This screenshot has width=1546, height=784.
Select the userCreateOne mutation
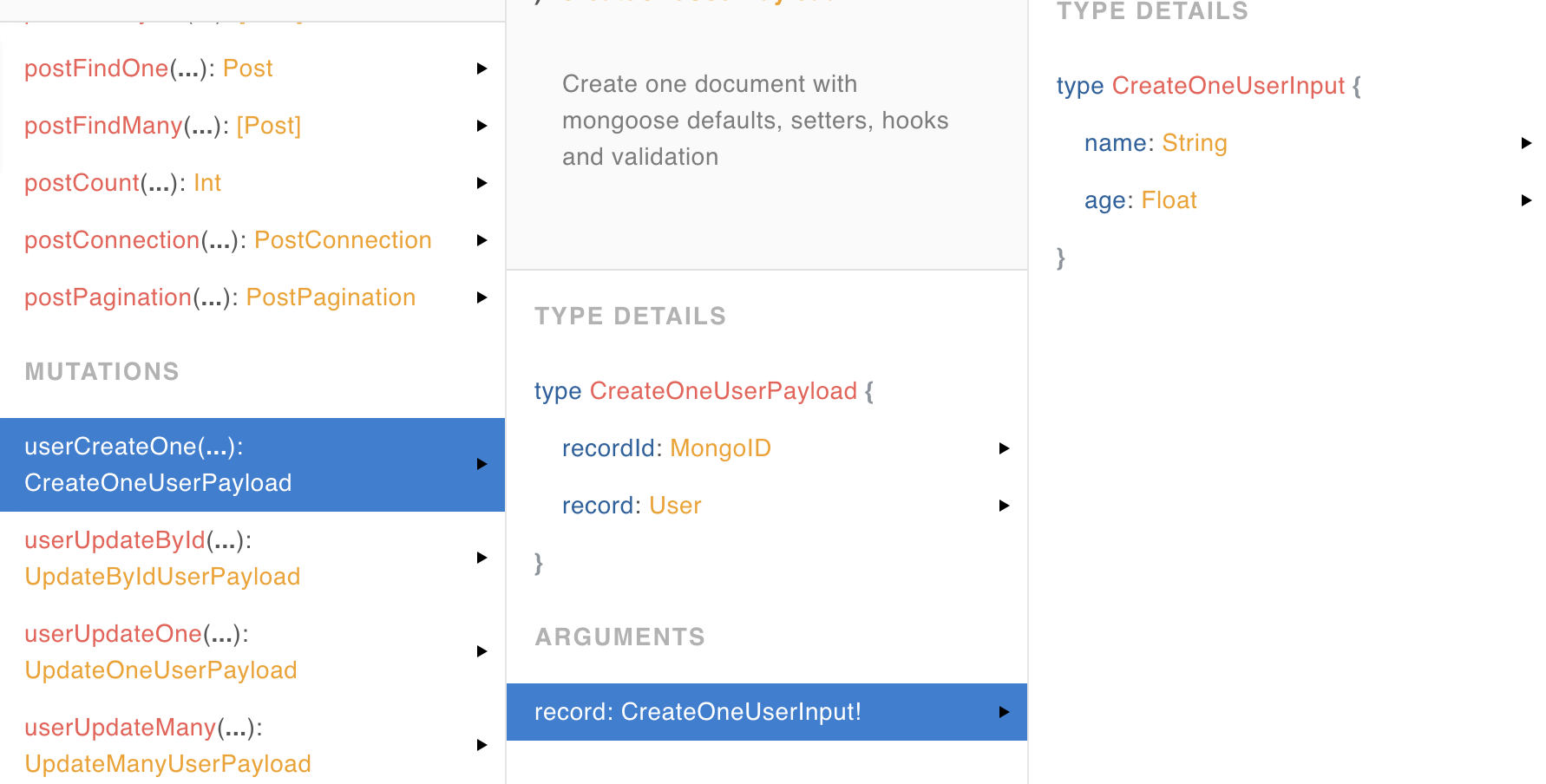(x=252, y=465)
